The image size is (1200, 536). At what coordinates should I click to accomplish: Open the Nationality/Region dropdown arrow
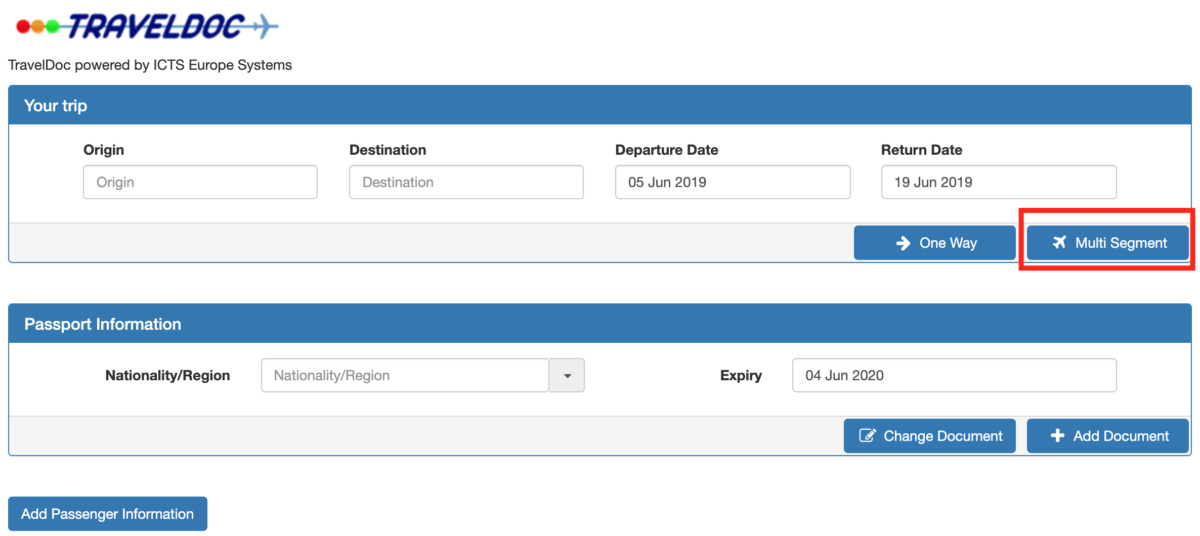tap(567, 376)
